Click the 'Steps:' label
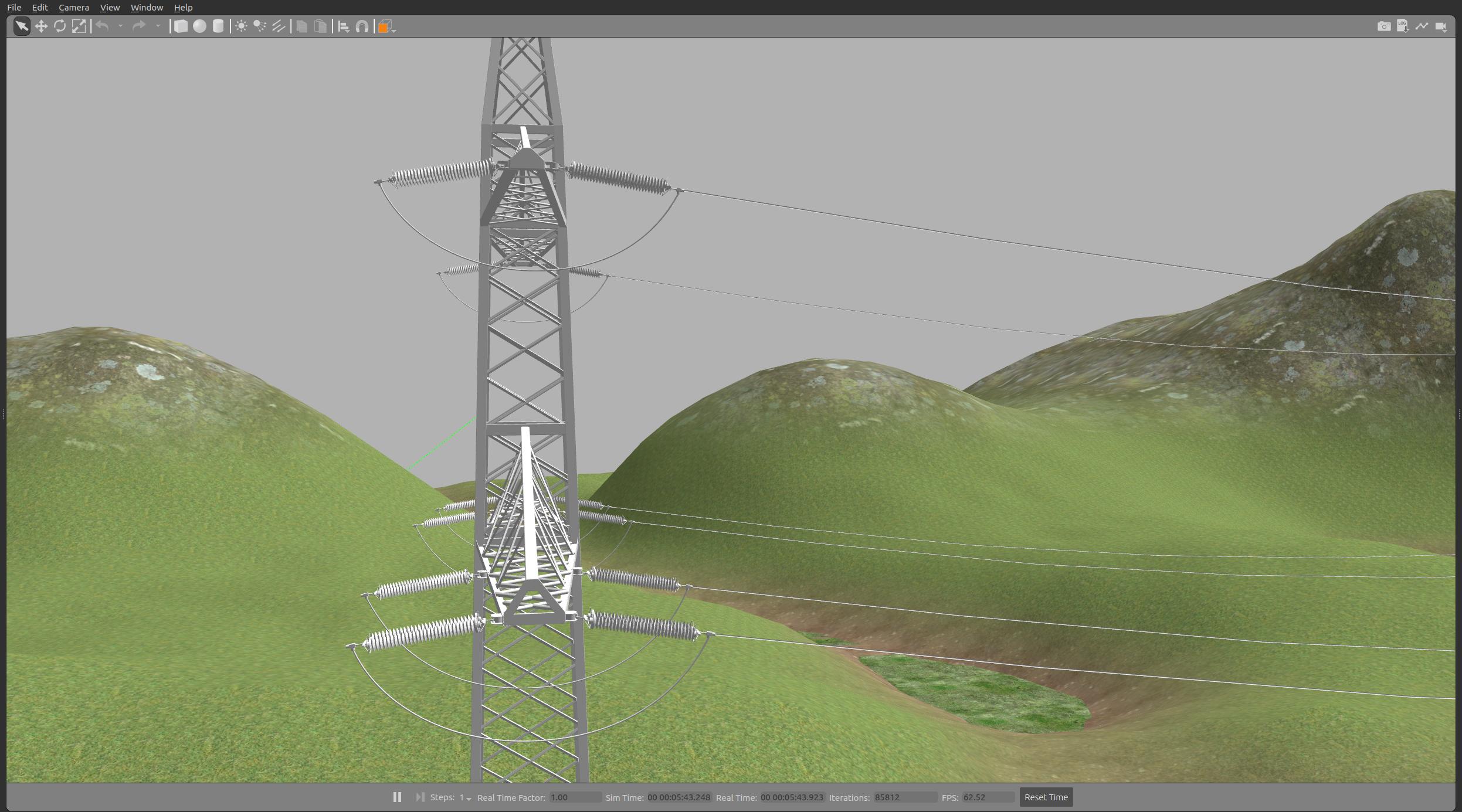1462x812 pixels. [x=442, y=797]
